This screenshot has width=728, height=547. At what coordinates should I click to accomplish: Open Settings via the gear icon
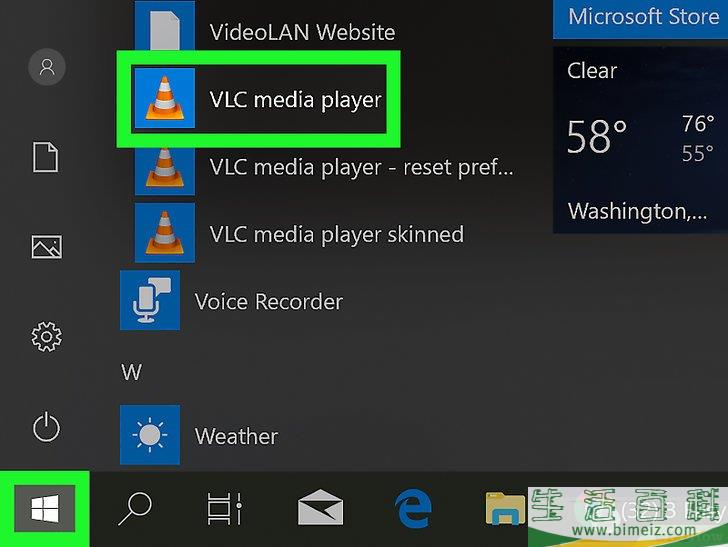pyautogui.click(x=46, y=337)
